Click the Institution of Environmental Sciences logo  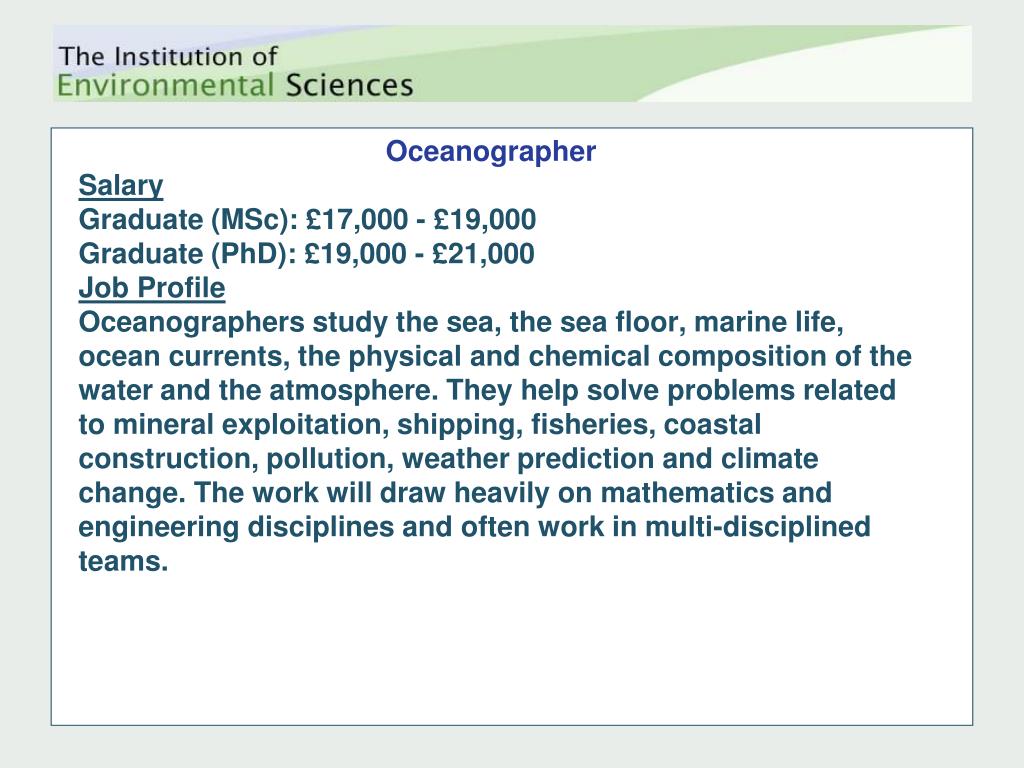(235, 71)
